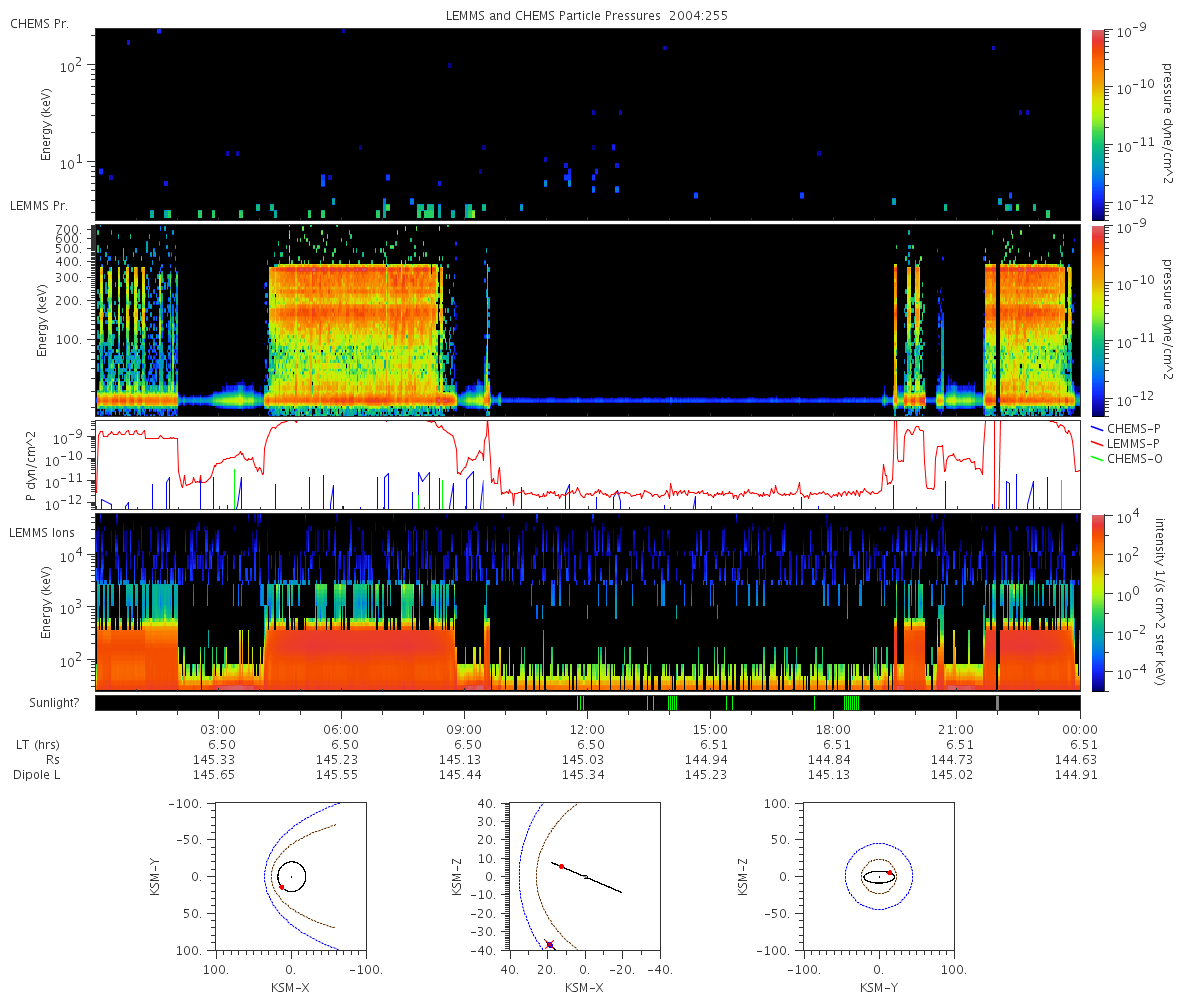The height and width of the screenshot is (1000, 1200).
Task: Click the 21:00 time axis label
Action: coord(956,729)
